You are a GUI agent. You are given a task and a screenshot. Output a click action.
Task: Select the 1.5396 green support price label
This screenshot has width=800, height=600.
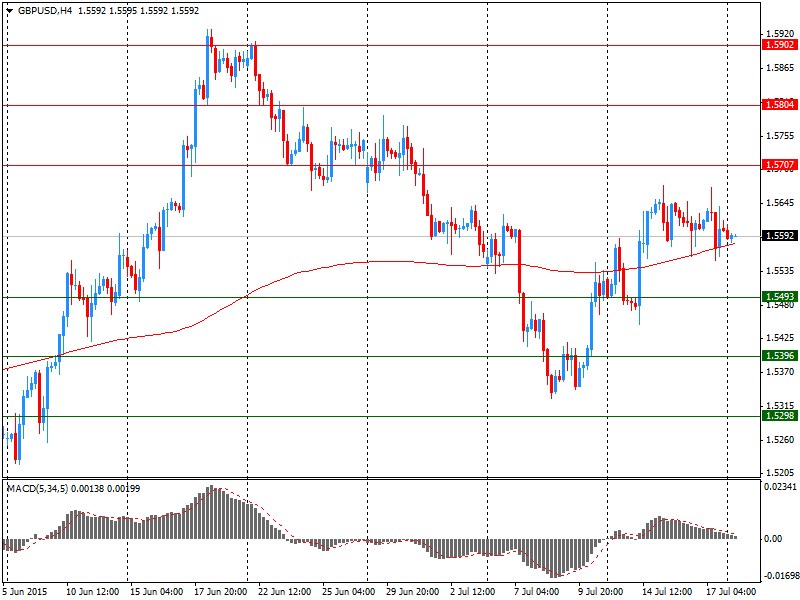coord(780,356)
